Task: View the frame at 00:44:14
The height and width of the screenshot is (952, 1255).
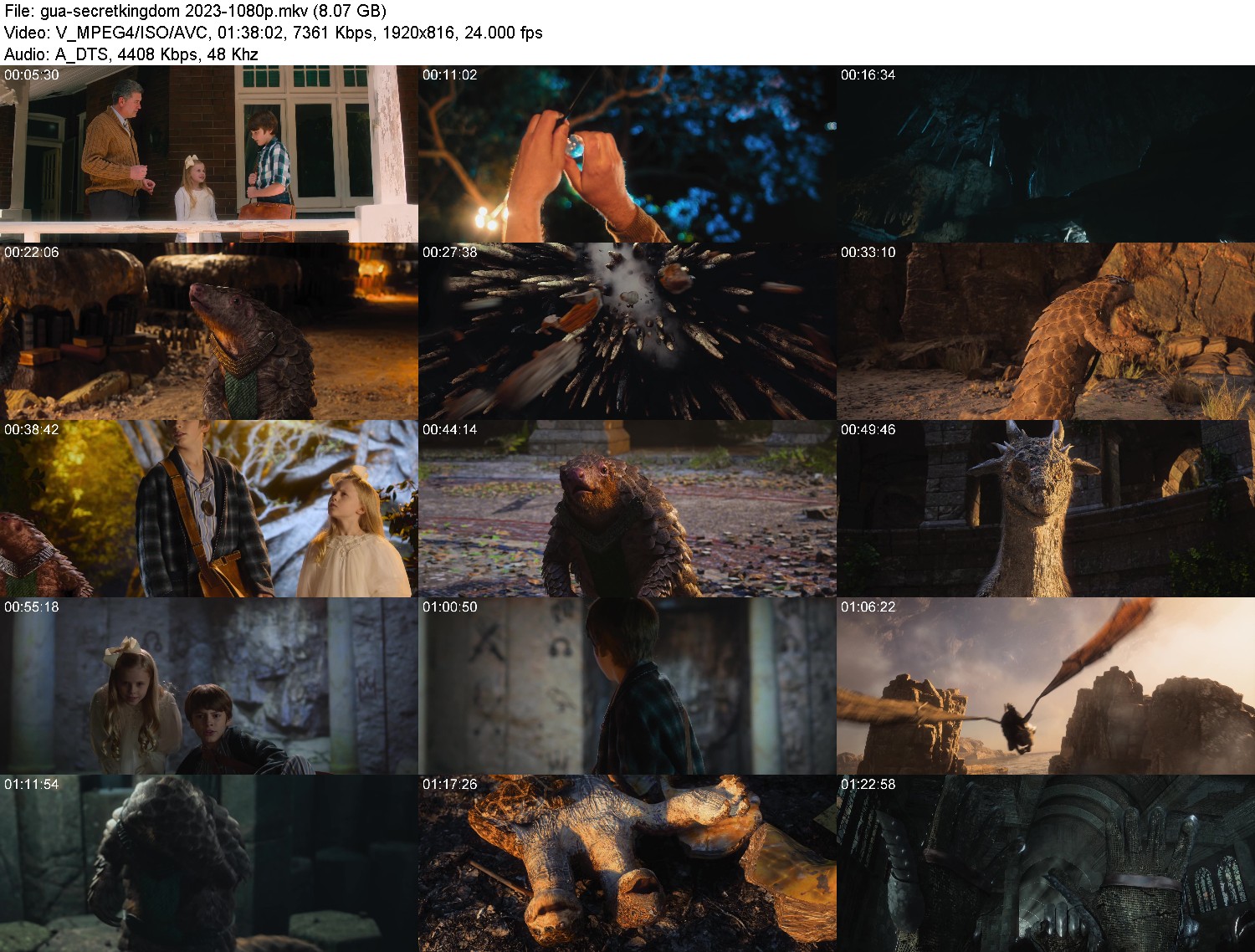Action: [627, 509]
